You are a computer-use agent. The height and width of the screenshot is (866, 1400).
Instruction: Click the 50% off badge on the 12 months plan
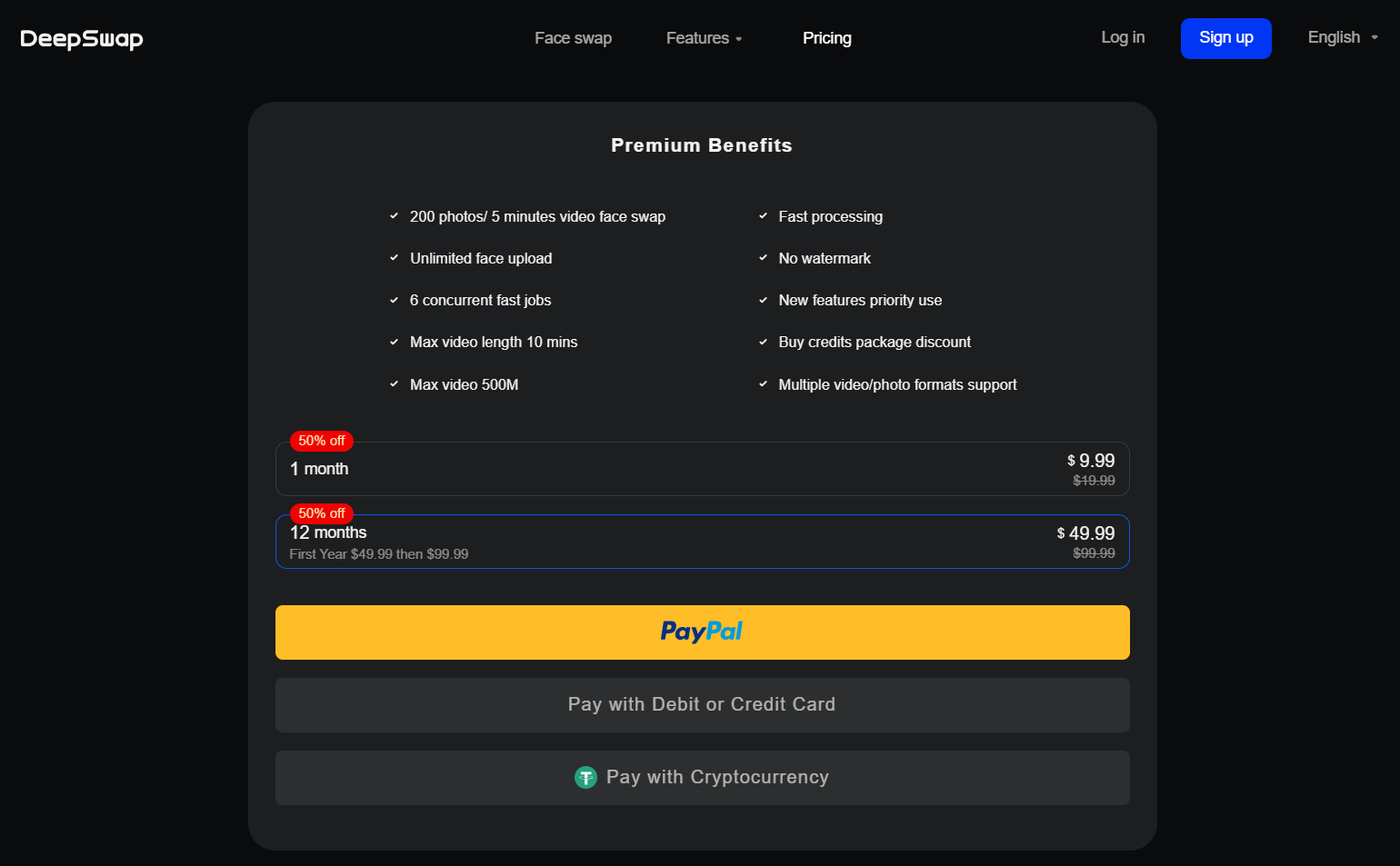321,513
